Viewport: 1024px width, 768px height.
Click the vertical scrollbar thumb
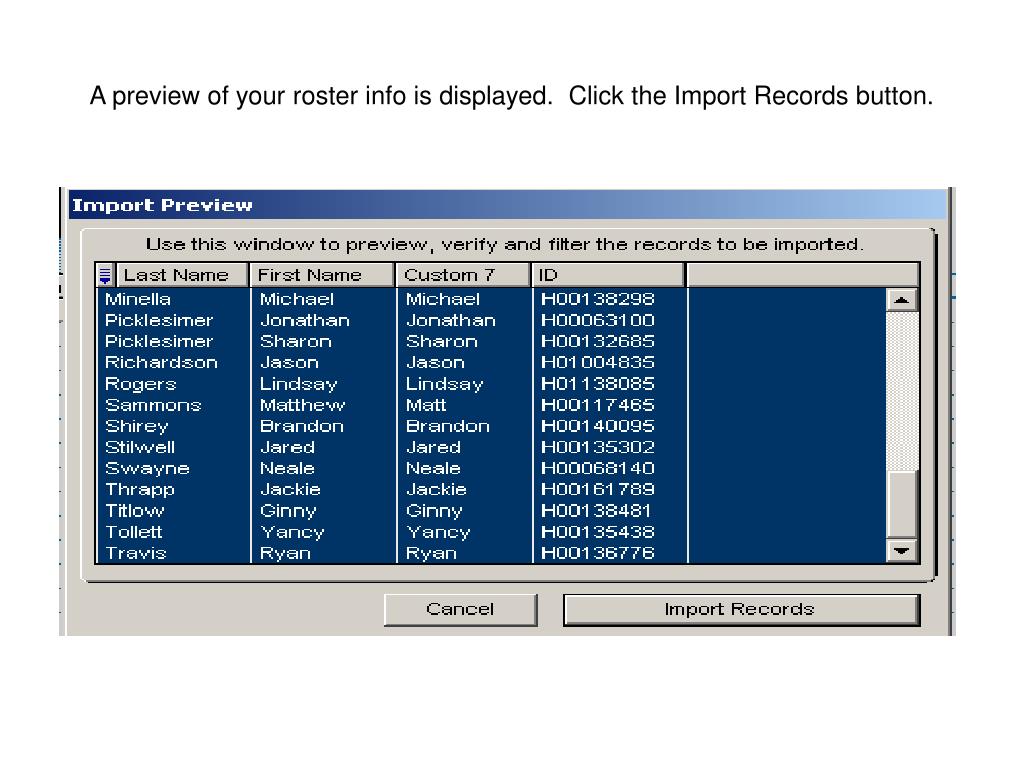pyautogui.click(x=902, y=504)
